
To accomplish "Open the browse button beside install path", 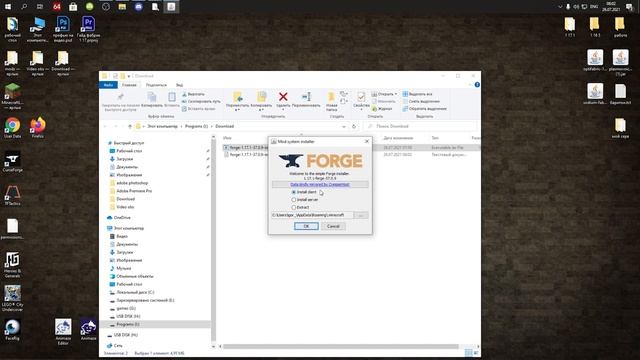I will click(x=361, y=215).
